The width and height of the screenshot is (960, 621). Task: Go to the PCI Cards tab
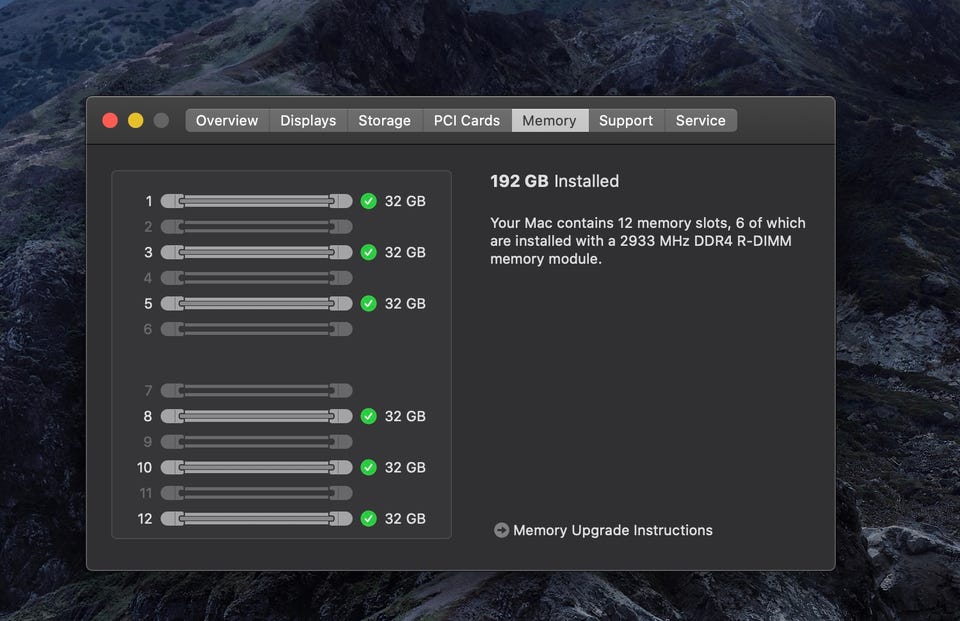coord(466,120)
